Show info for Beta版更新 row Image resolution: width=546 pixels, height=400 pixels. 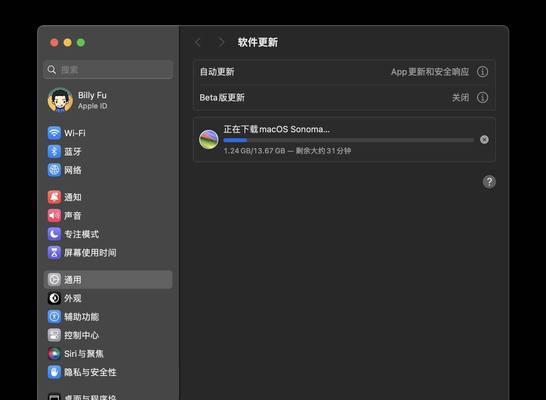482,97
